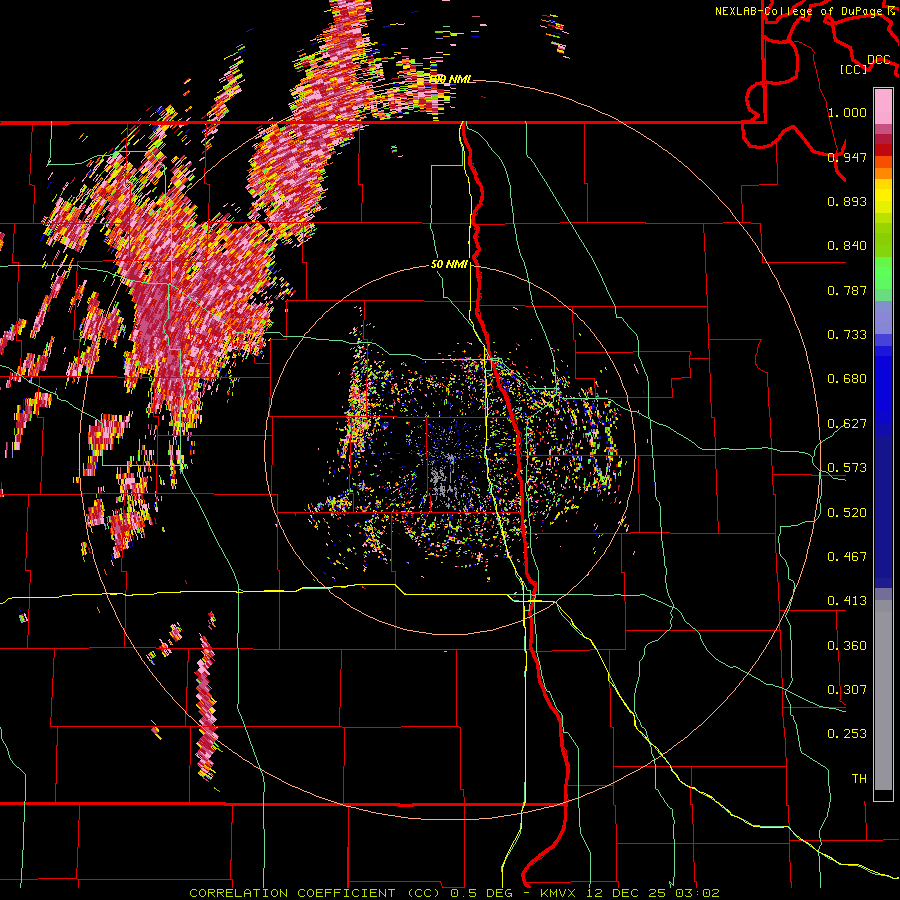
Task: Select the 0.520 scale value
Action: (847, 513)
